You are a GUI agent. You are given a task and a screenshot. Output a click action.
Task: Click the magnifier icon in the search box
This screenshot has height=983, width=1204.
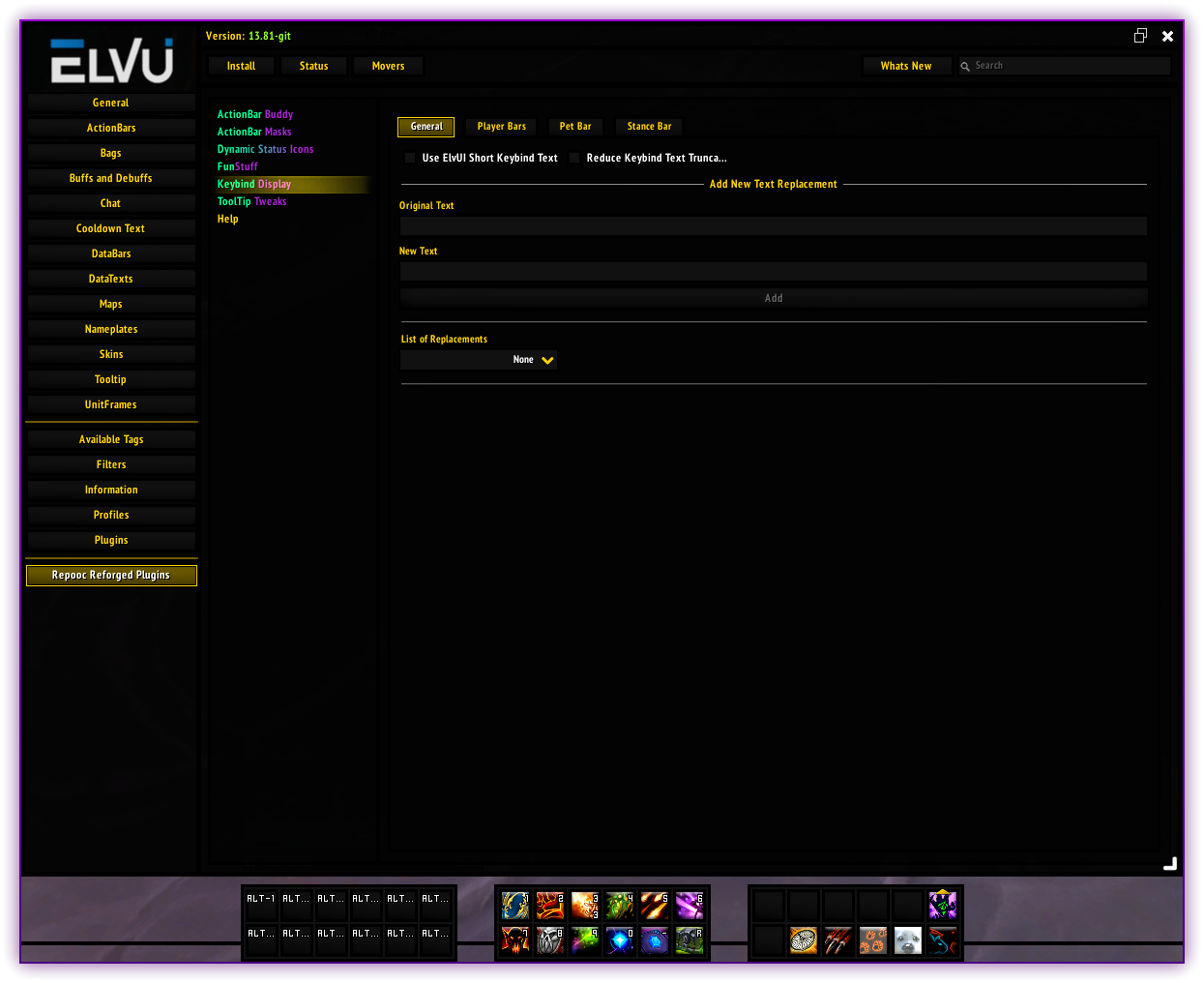click(x=965, y=67)
